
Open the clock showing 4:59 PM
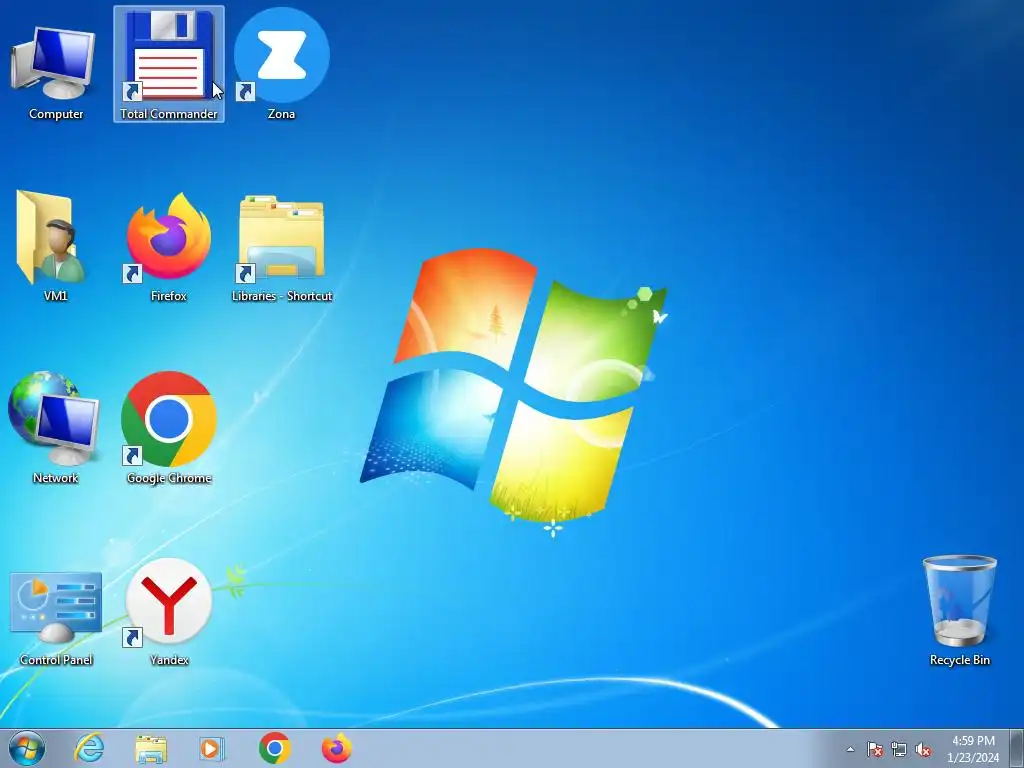coord(973,749)
